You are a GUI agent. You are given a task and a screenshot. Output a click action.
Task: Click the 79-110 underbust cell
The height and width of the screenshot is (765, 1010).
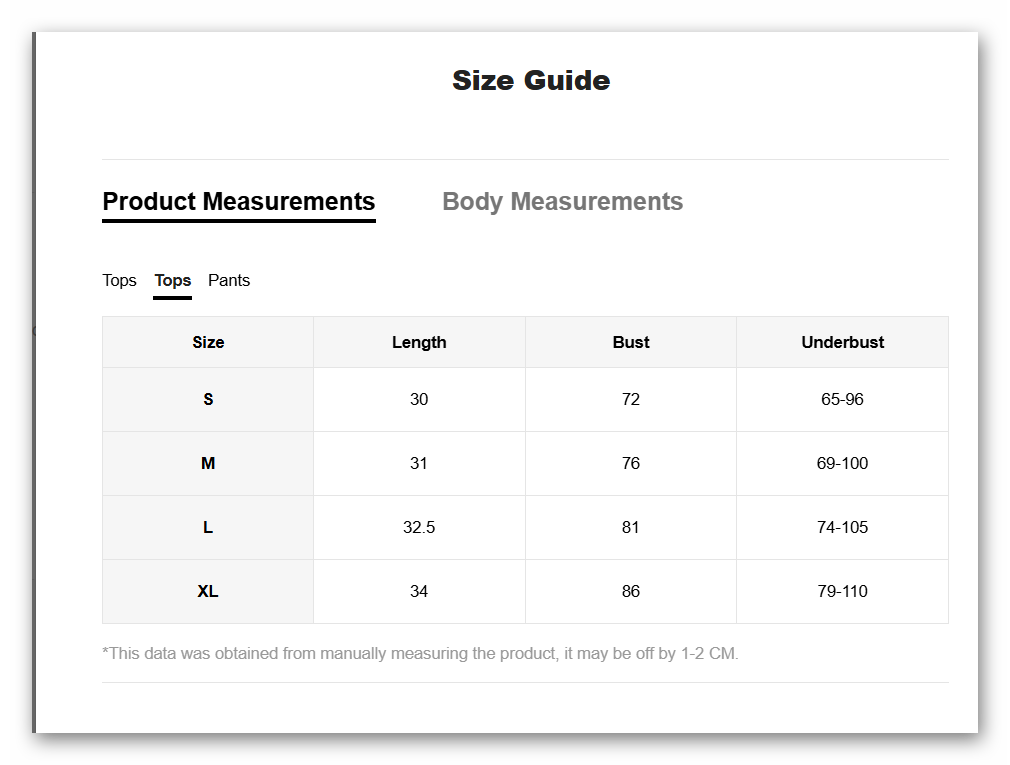[842, 591]
